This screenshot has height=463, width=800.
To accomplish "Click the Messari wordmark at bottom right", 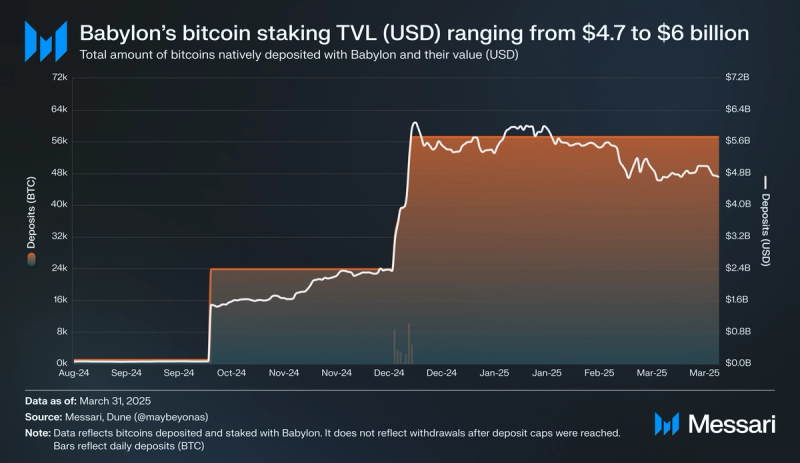I will [732, 424].
